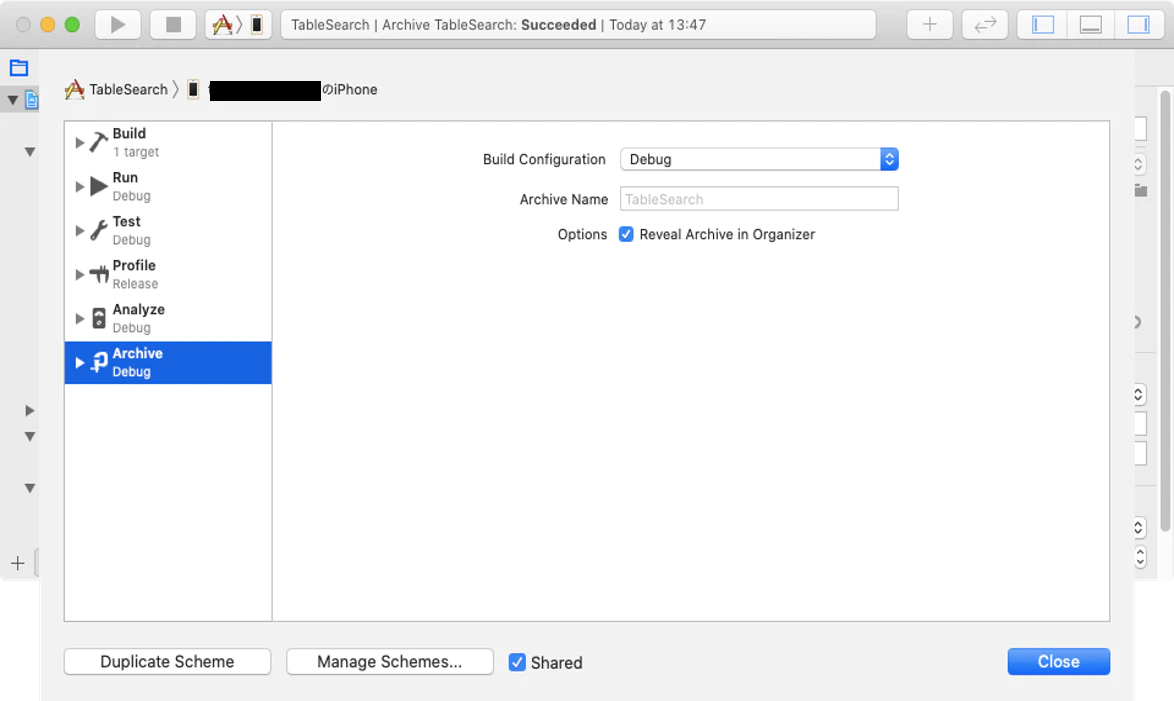Hide the Navigator panel icon
1174x701 pixels.
click(1043, 25)
